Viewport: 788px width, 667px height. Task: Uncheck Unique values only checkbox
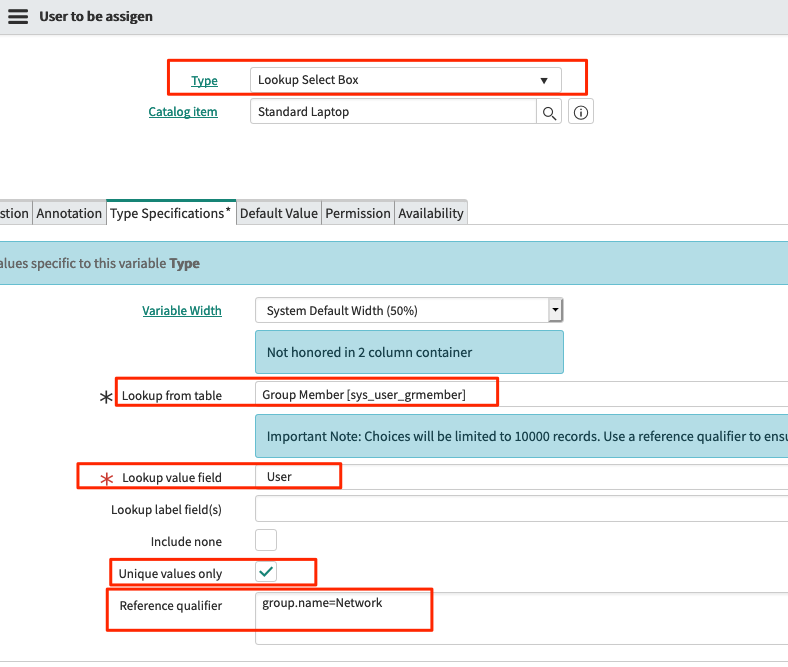click(x=266, y=572)
